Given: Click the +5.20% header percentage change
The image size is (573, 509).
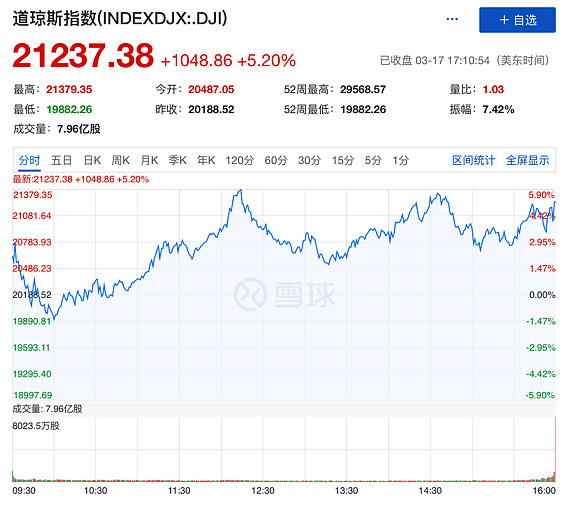Looking at the screenshot, I should tap(266, 60).
